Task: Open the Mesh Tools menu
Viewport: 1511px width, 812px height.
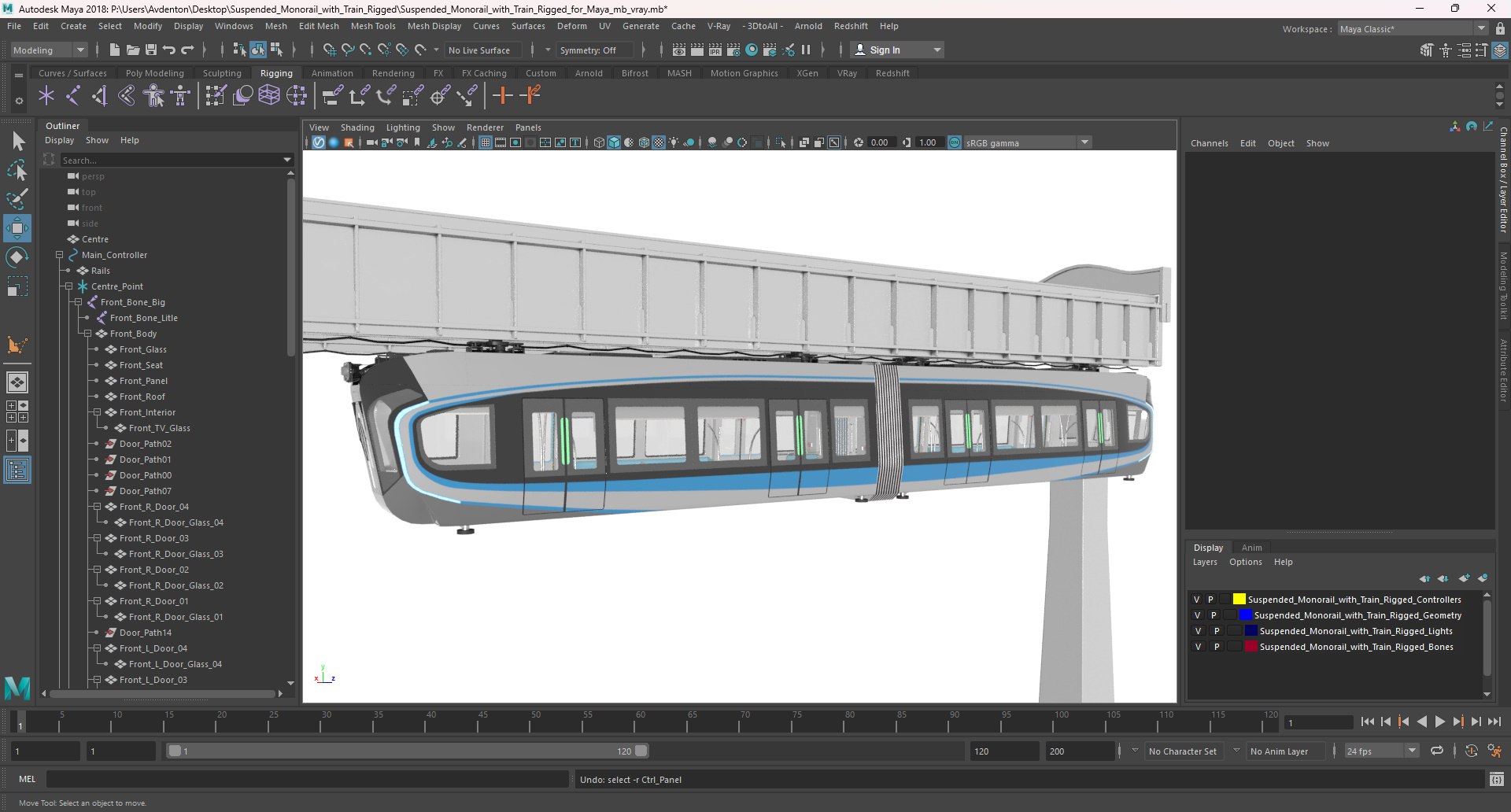Action: click(x=373, y=26)
